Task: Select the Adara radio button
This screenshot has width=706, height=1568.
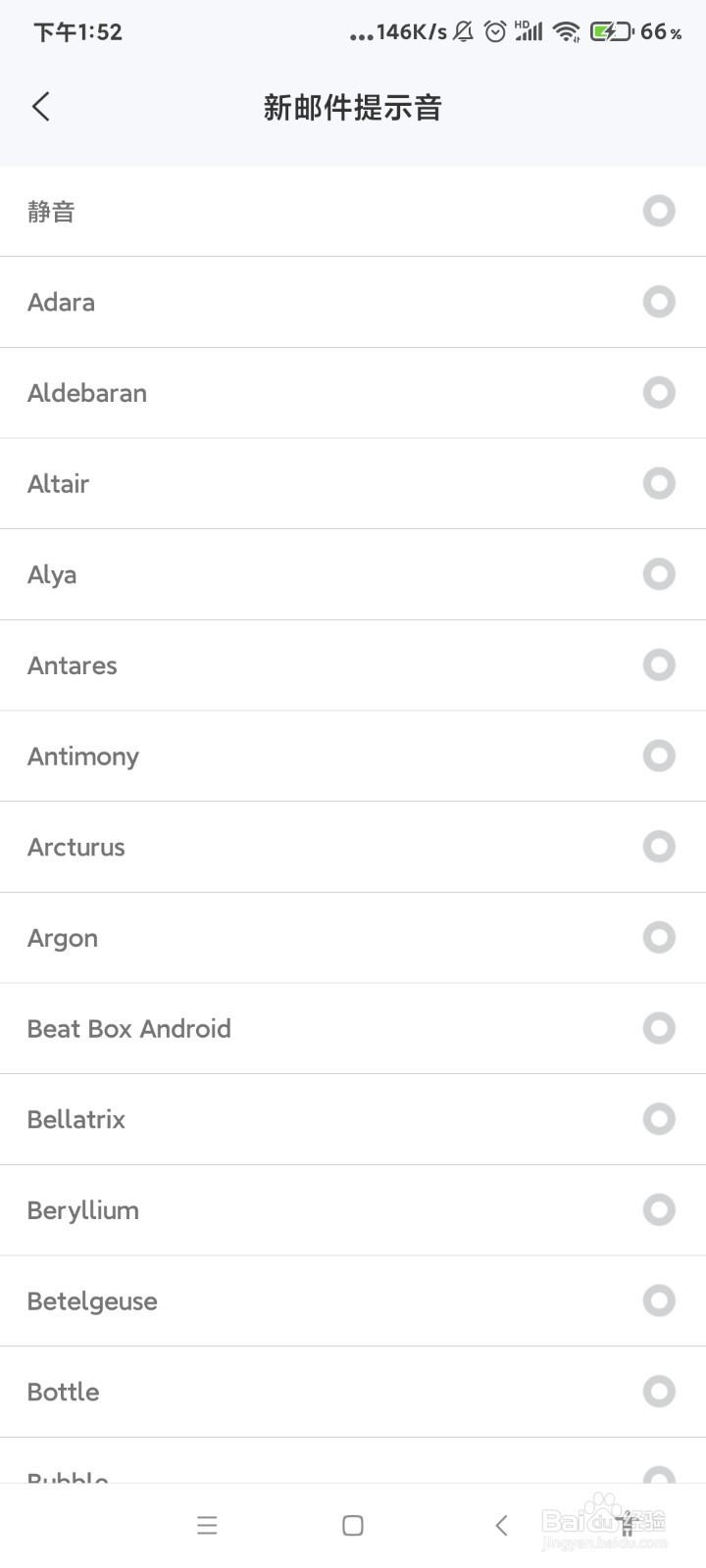Action: (x=659, y=302)
